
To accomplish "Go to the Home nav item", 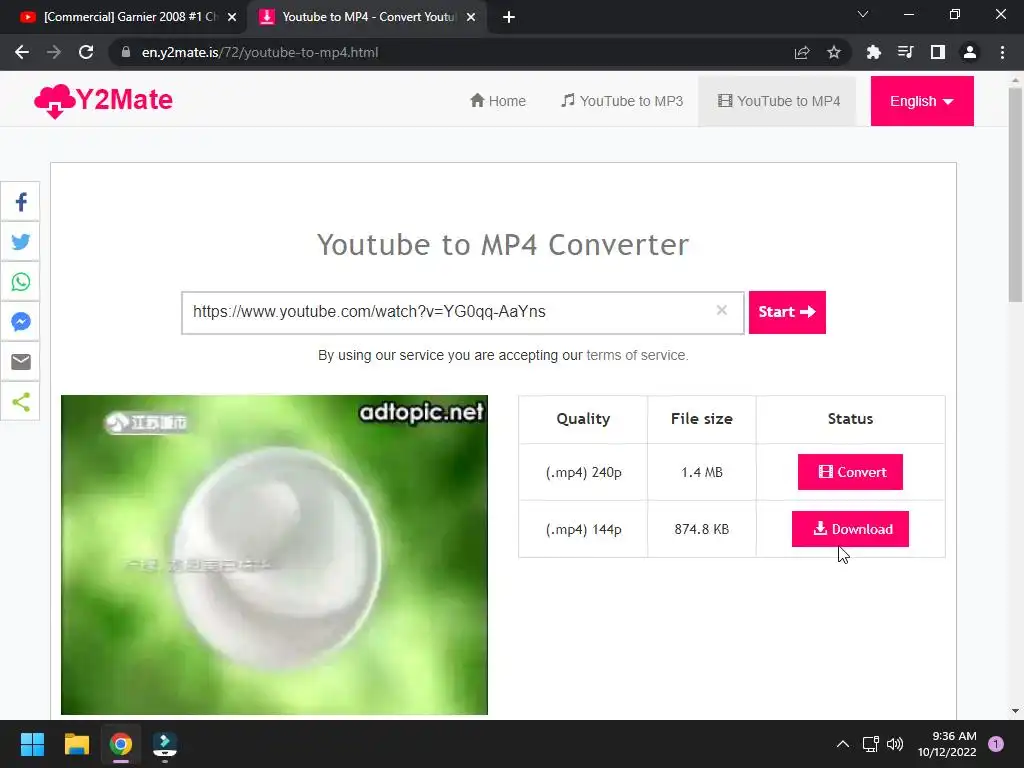I will 498,101.
